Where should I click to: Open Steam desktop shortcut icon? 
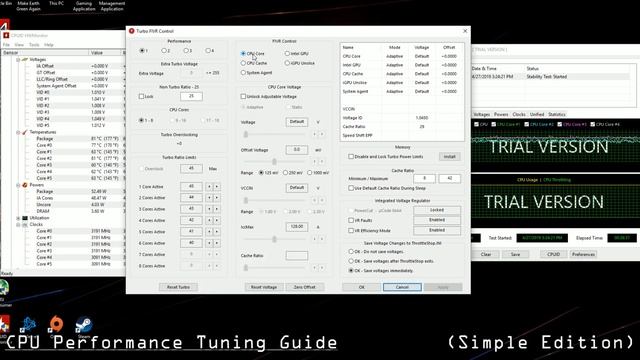point(84,325)
